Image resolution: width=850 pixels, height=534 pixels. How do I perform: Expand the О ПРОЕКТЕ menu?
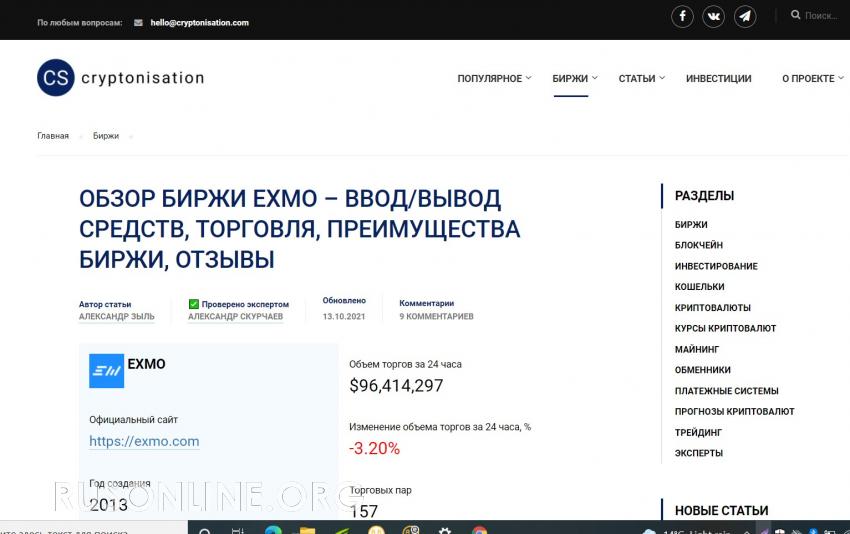pos(812,79)
